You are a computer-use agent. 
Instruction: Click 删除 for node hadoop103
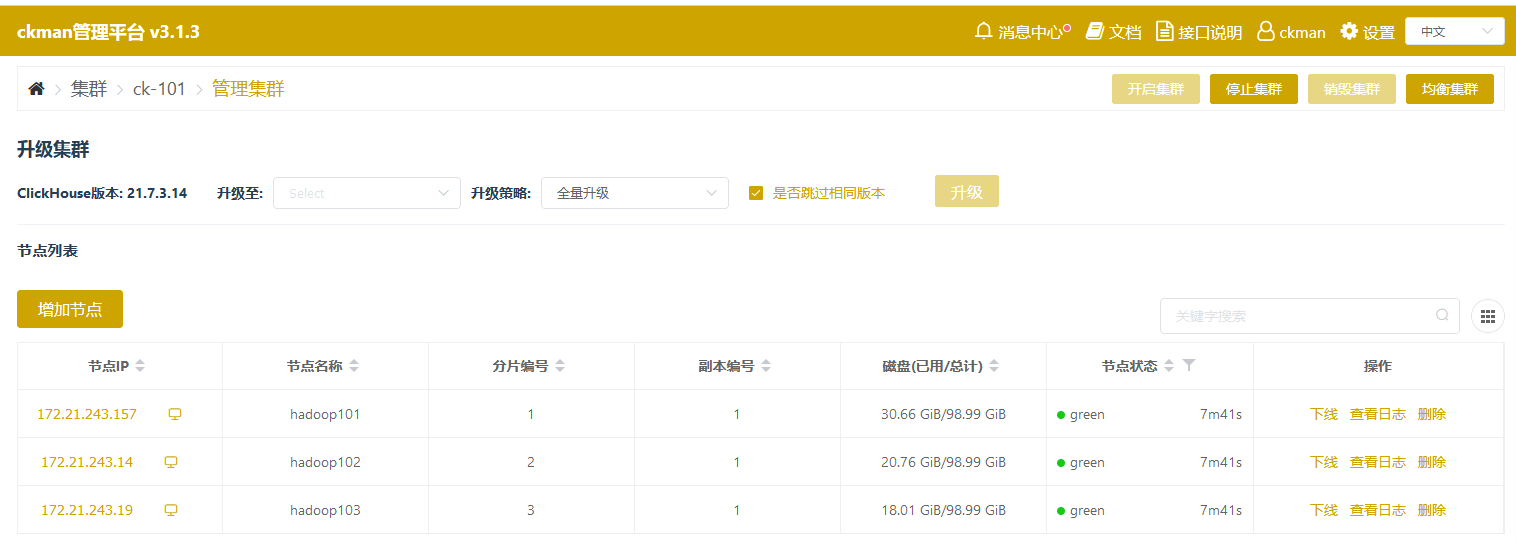pos(1432,510)
